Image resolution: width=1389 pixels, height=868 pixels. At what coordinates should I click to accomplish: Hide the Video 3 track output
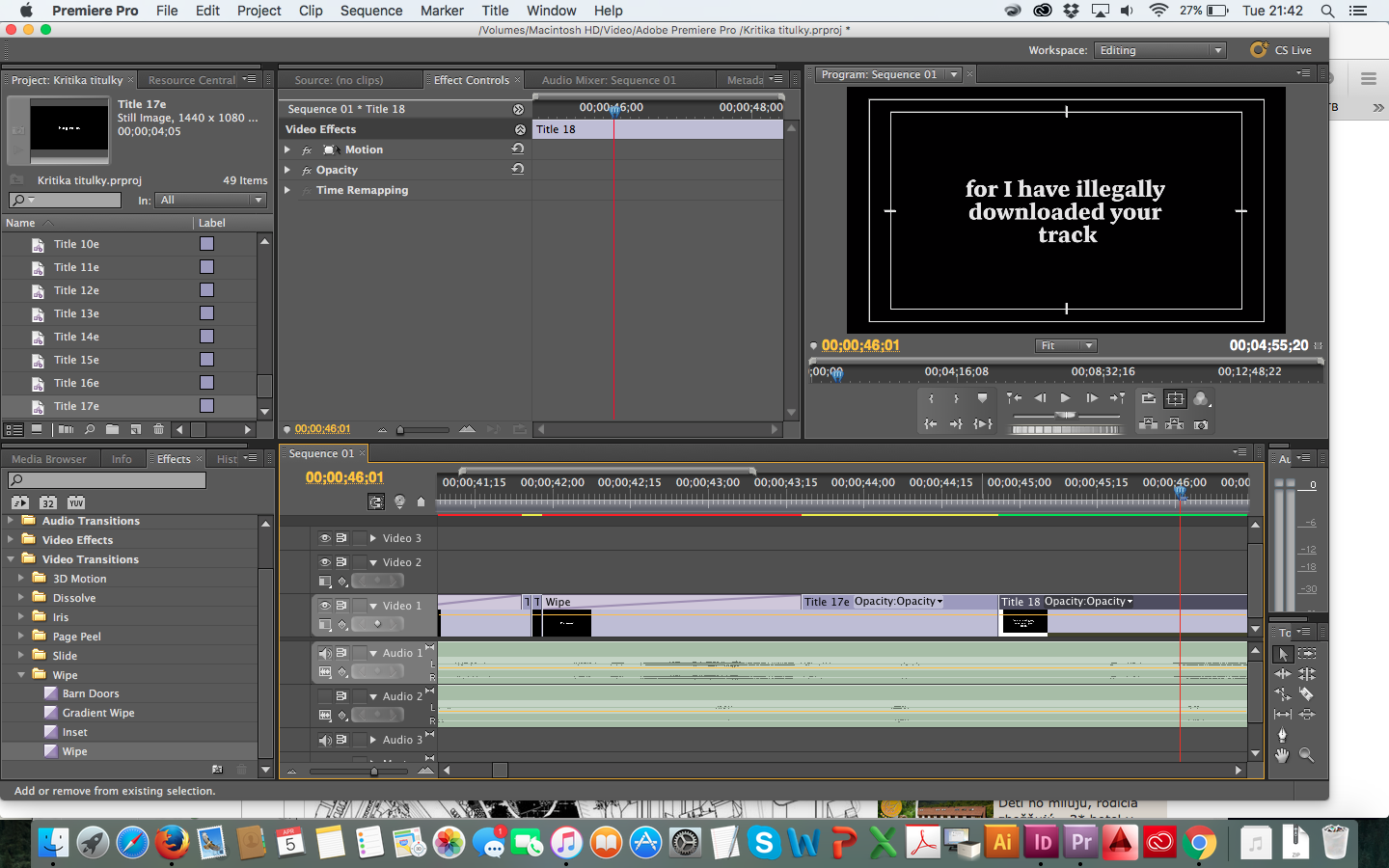coord(325,538)
